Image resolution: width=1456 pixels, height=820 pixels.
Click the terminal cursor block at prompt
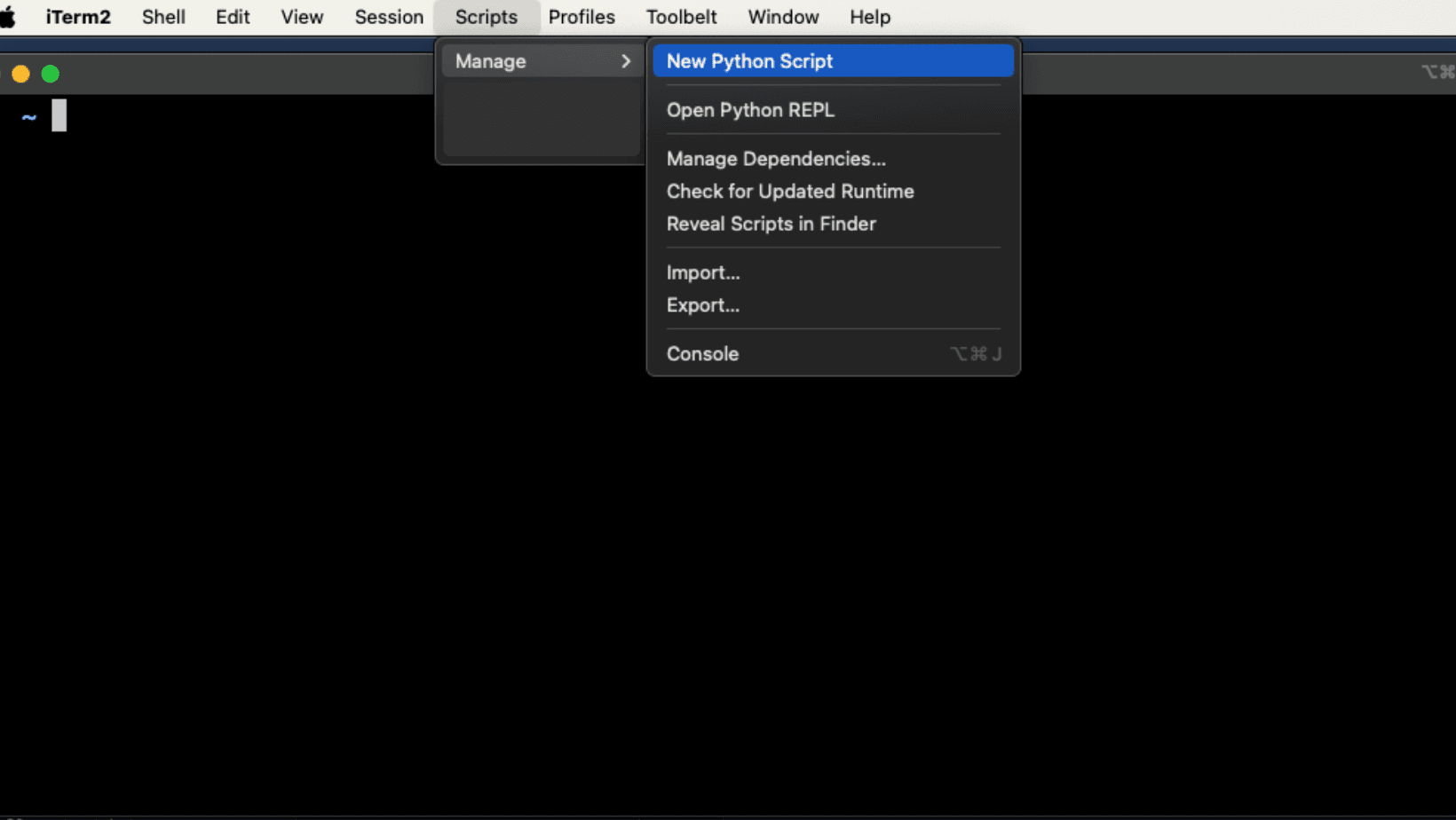pyautogui.click(x=59, y=115)
